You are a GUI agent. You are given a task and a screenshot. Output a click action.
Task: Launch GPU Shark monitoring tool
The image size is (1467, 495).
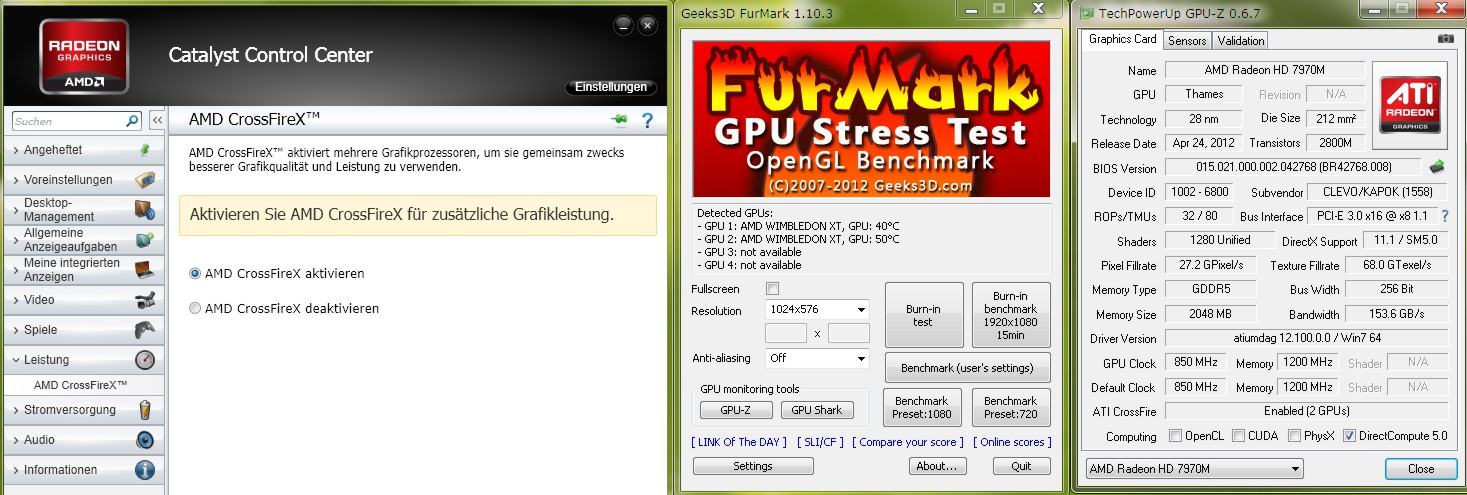pos(817,410)
